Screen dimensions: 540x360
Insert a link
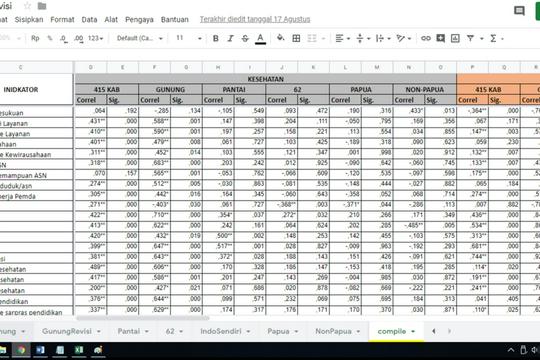click(426, 38)
